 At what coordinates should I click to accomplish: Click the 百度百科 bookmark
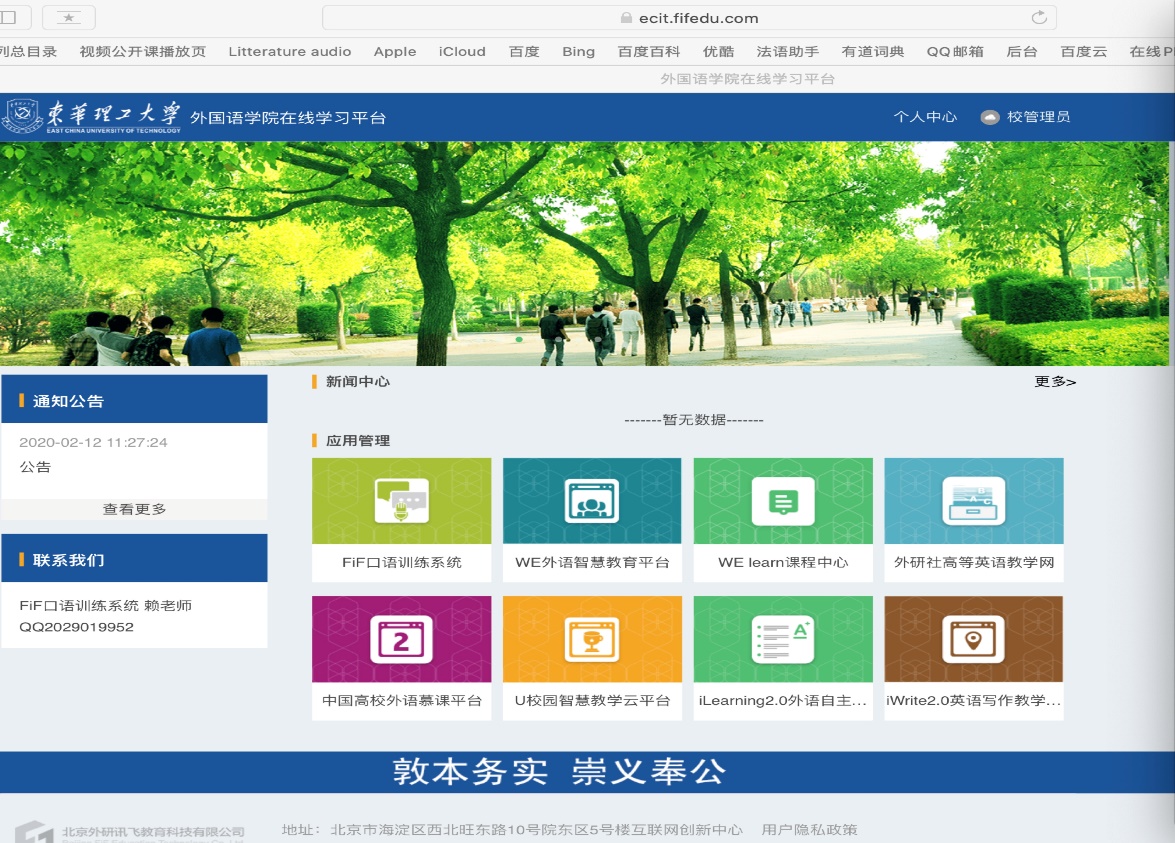[648, 52]
